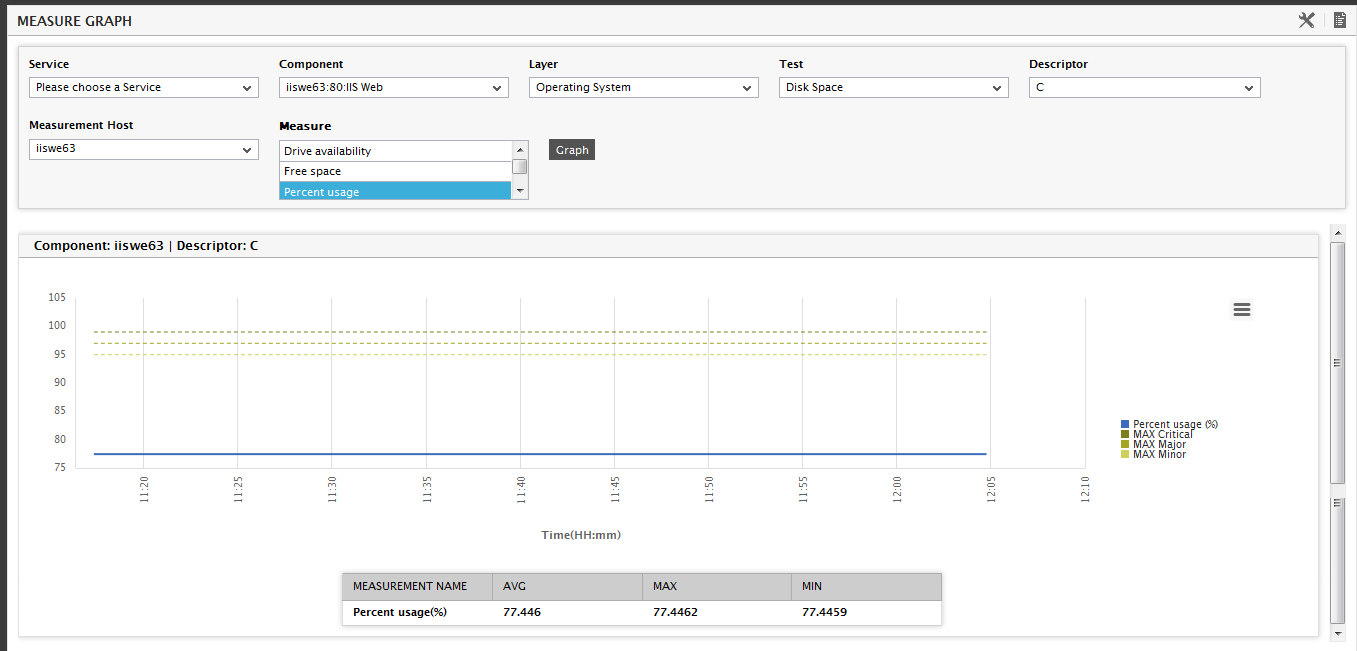Toggle MAX Minor legend series

click(x=1153, y=454)
